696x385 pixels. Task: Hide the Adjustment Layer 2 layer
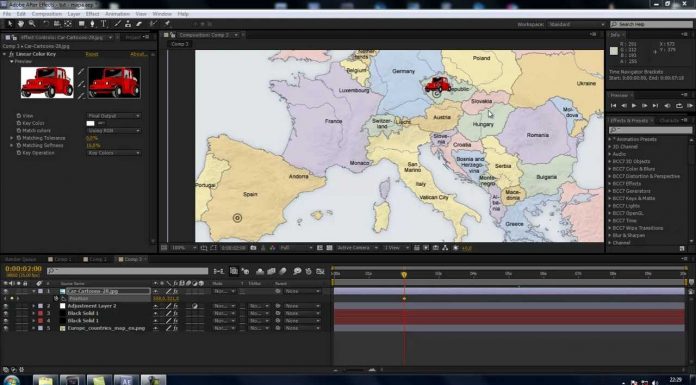(5, 306)
